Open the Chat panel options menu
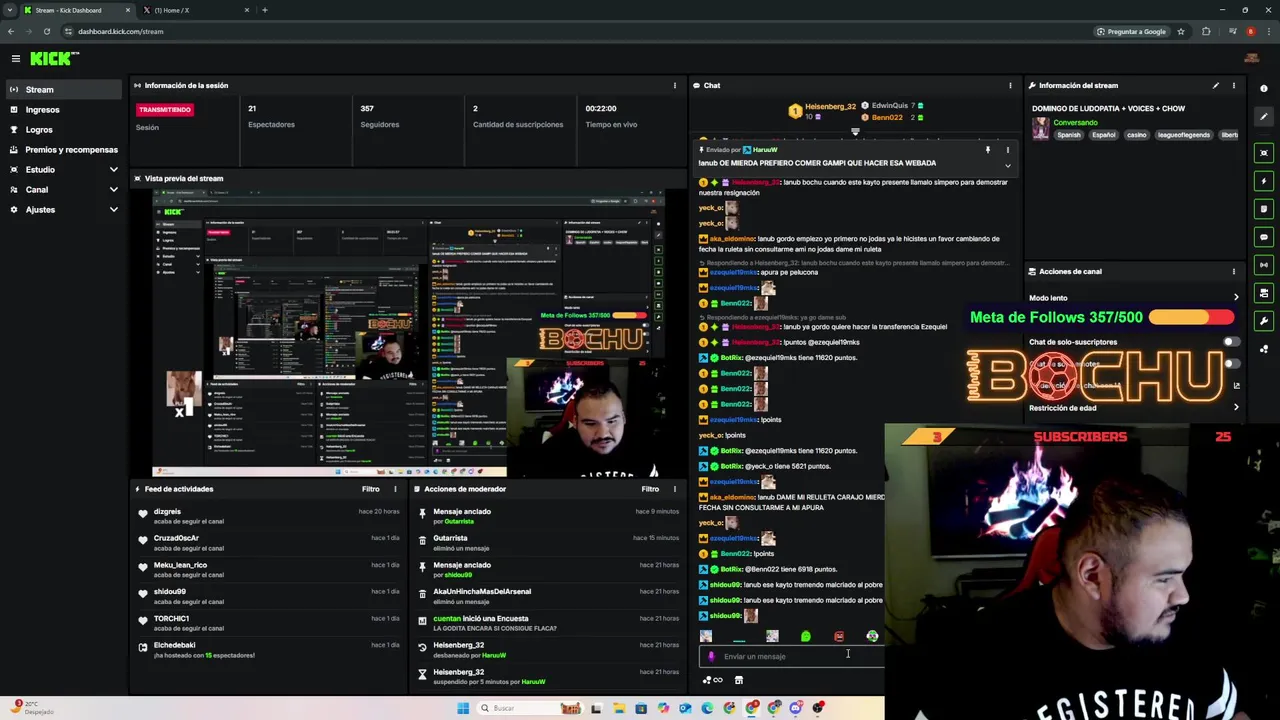Viewport: 1280px width, 720px height. click(x=1010, y=86)
